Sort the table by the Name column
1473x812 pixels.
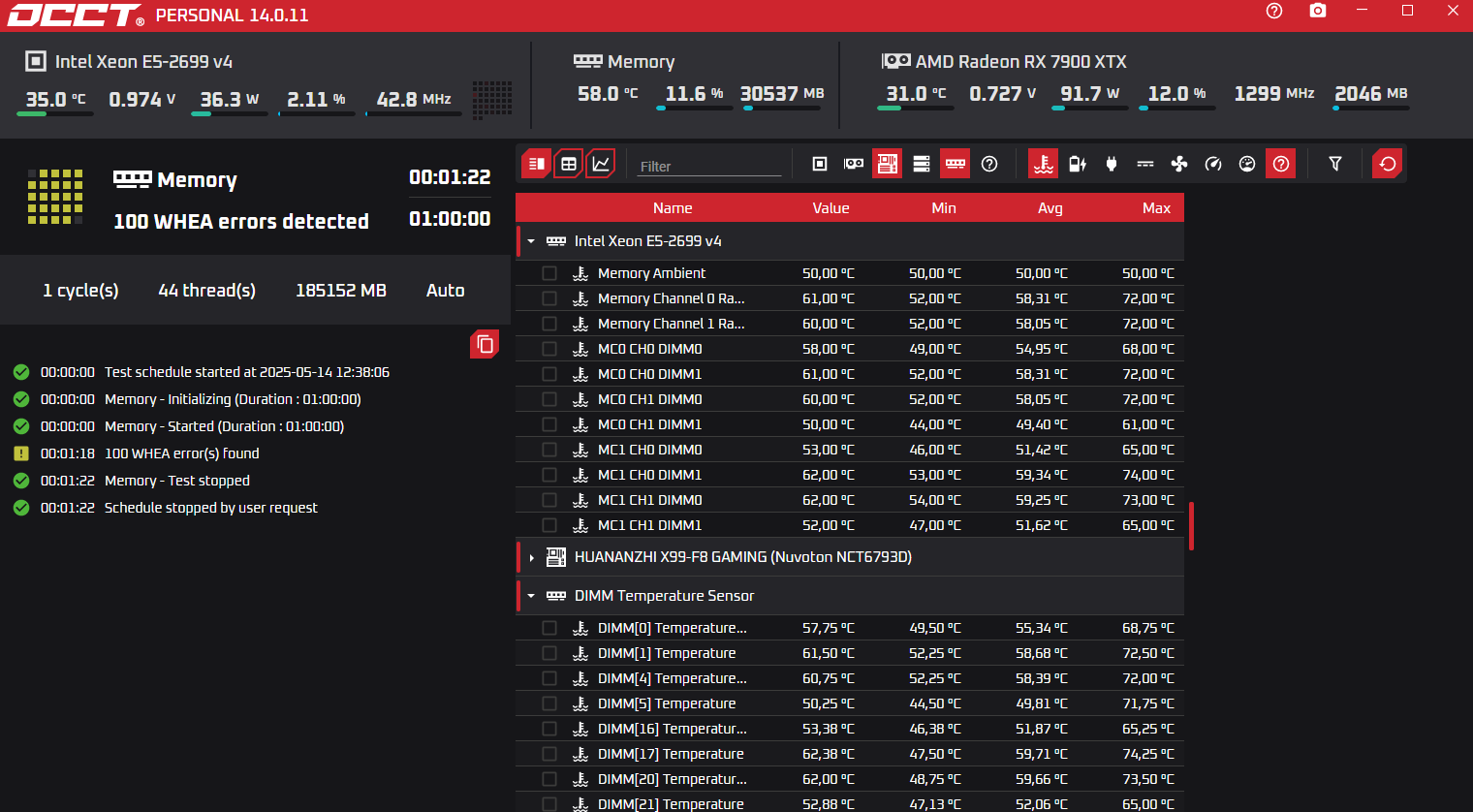(673, 208)
